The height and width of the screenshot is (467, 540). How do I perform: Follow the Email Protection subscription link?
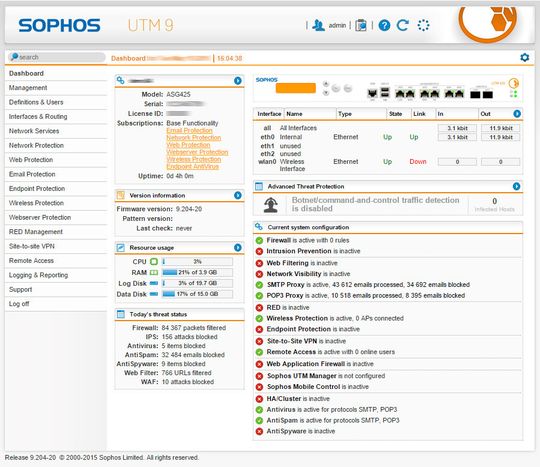click(189, 131)
